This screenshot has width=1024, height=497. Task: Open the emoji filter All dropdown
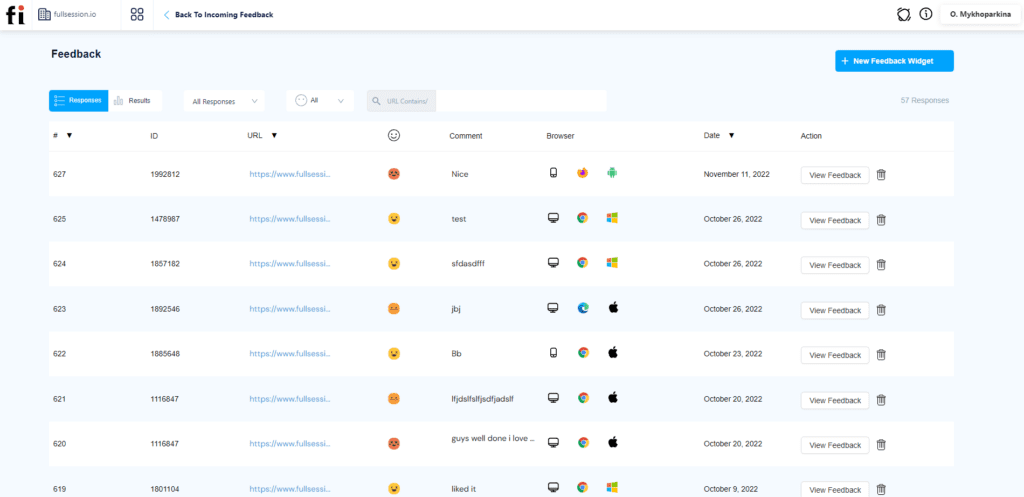320,101
